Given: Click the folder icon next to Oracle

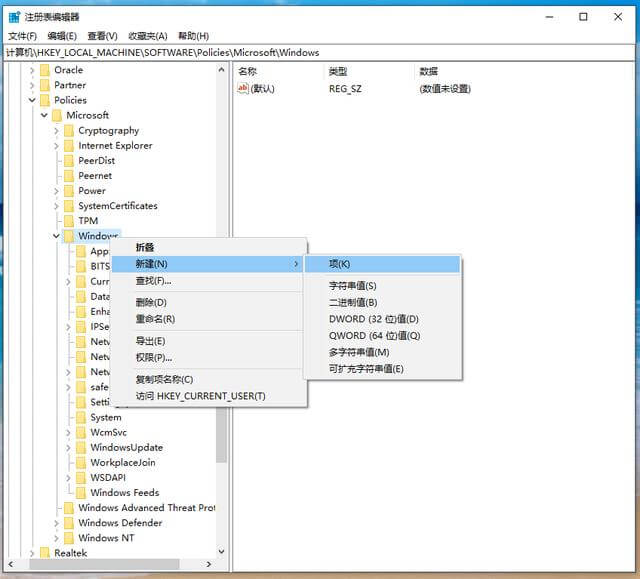Looking at the screenshot, I should [44, 70].
